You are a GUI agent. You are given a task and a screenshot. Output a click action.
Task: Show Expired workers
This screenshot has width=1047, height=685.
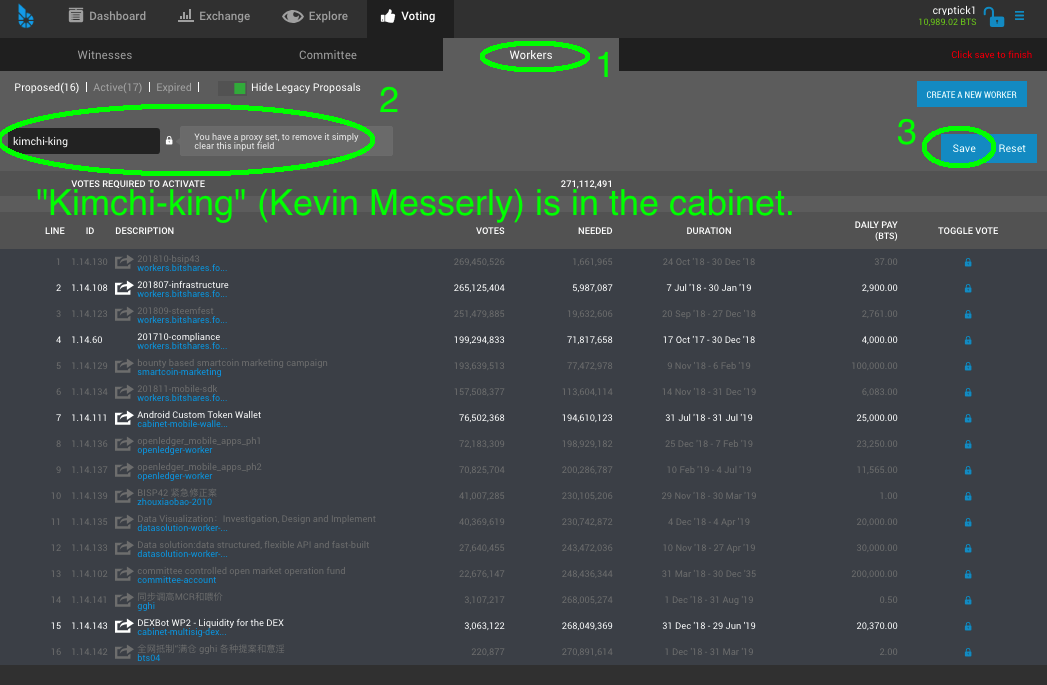point(174,87)
